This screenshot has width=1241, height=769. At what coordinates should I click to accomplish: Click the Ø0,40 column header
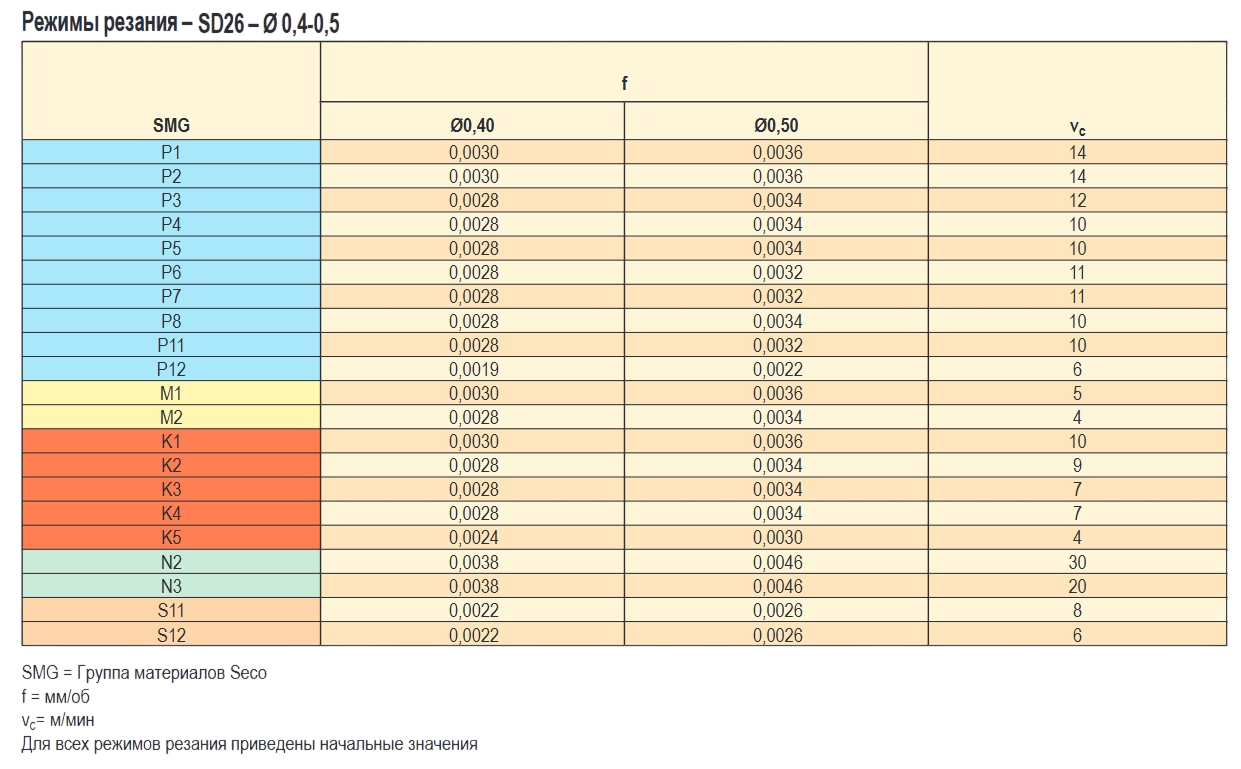[x=472, y=126]
